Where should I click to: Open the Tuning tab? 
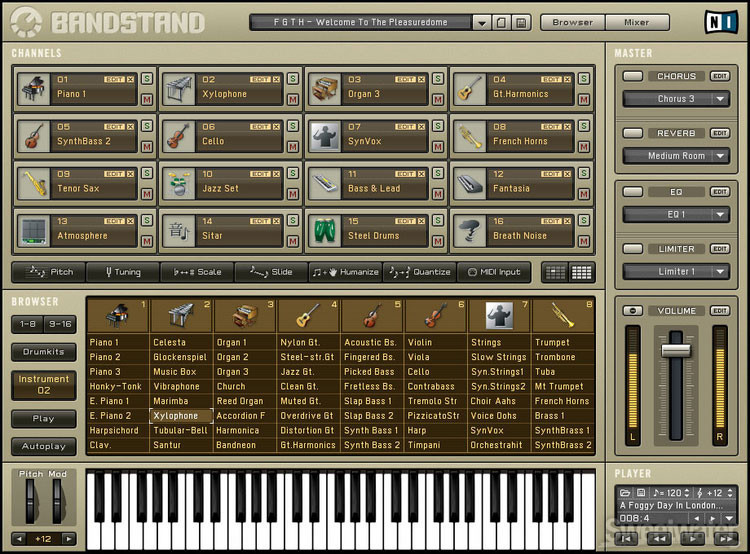pos(123,272)
